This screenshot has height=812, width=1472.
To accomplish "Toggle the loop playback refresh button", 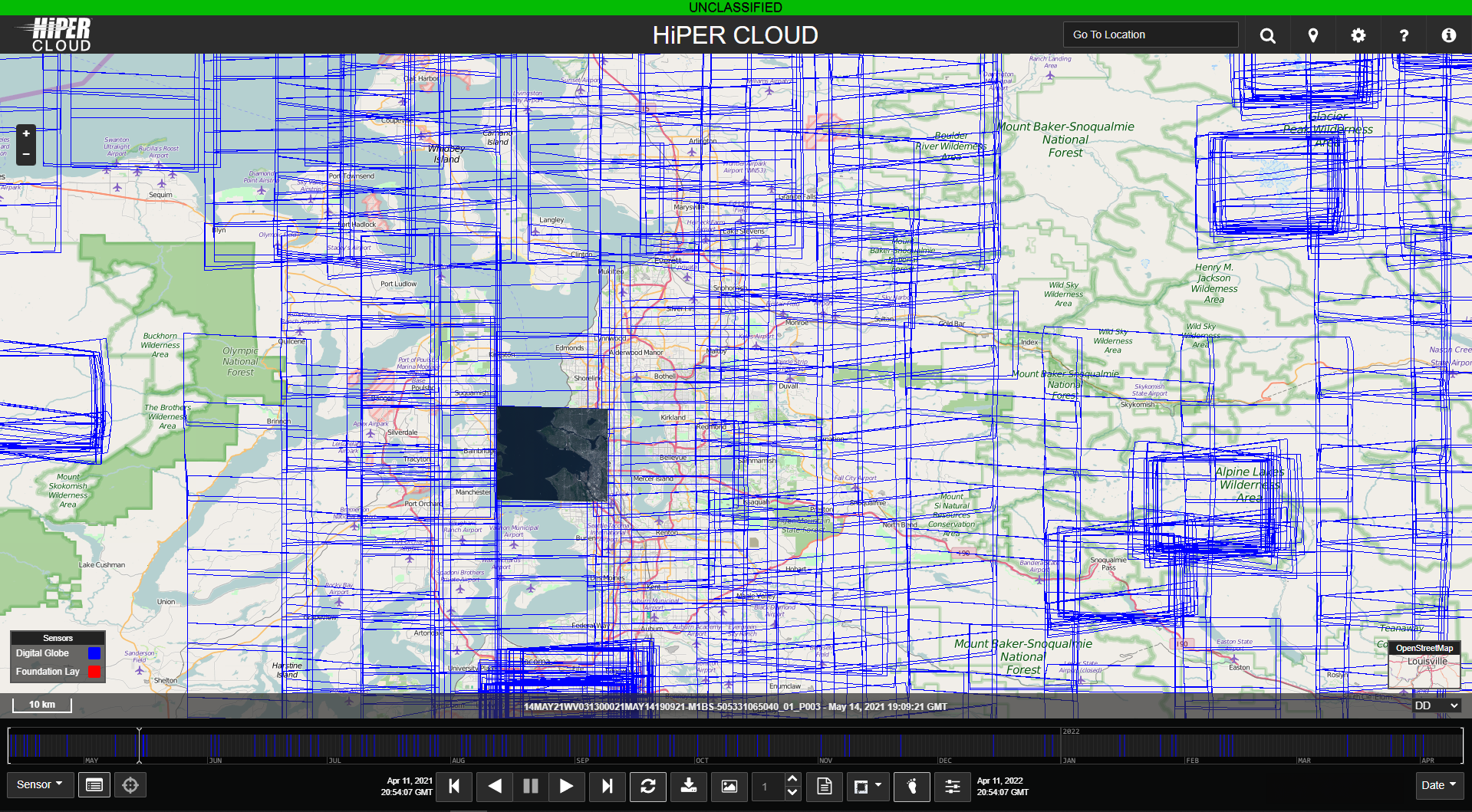I will tap(647, 786).
